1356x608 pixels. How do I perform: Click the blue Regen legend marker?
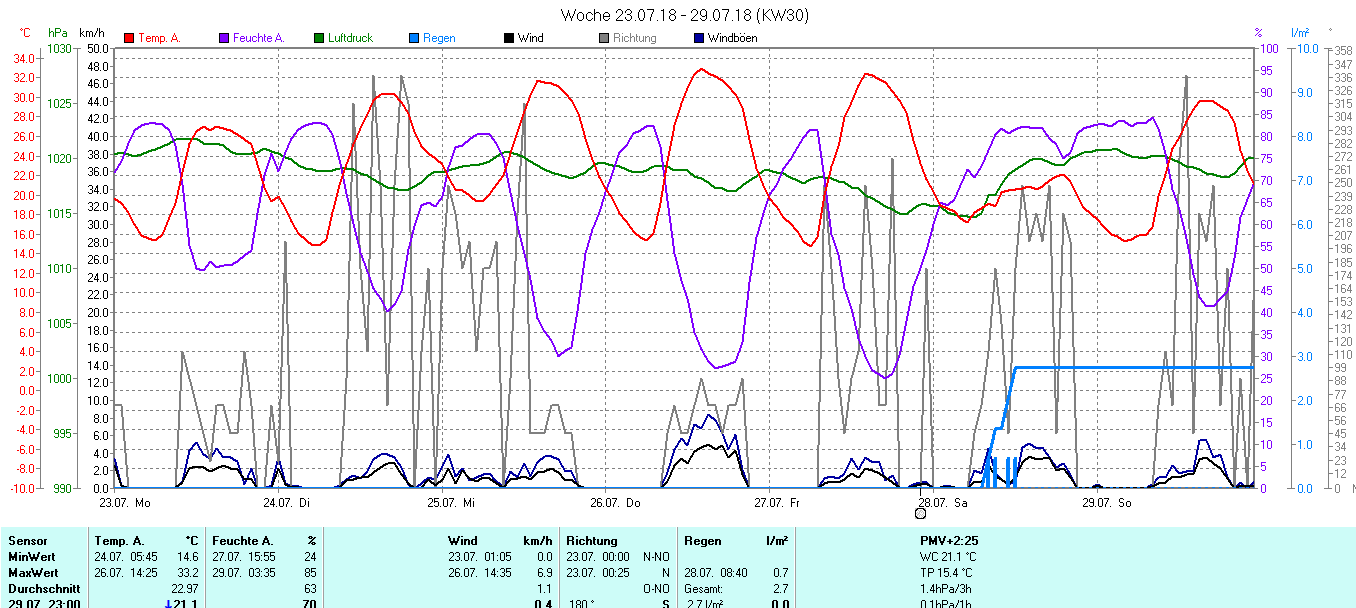[x=415, y=38]
